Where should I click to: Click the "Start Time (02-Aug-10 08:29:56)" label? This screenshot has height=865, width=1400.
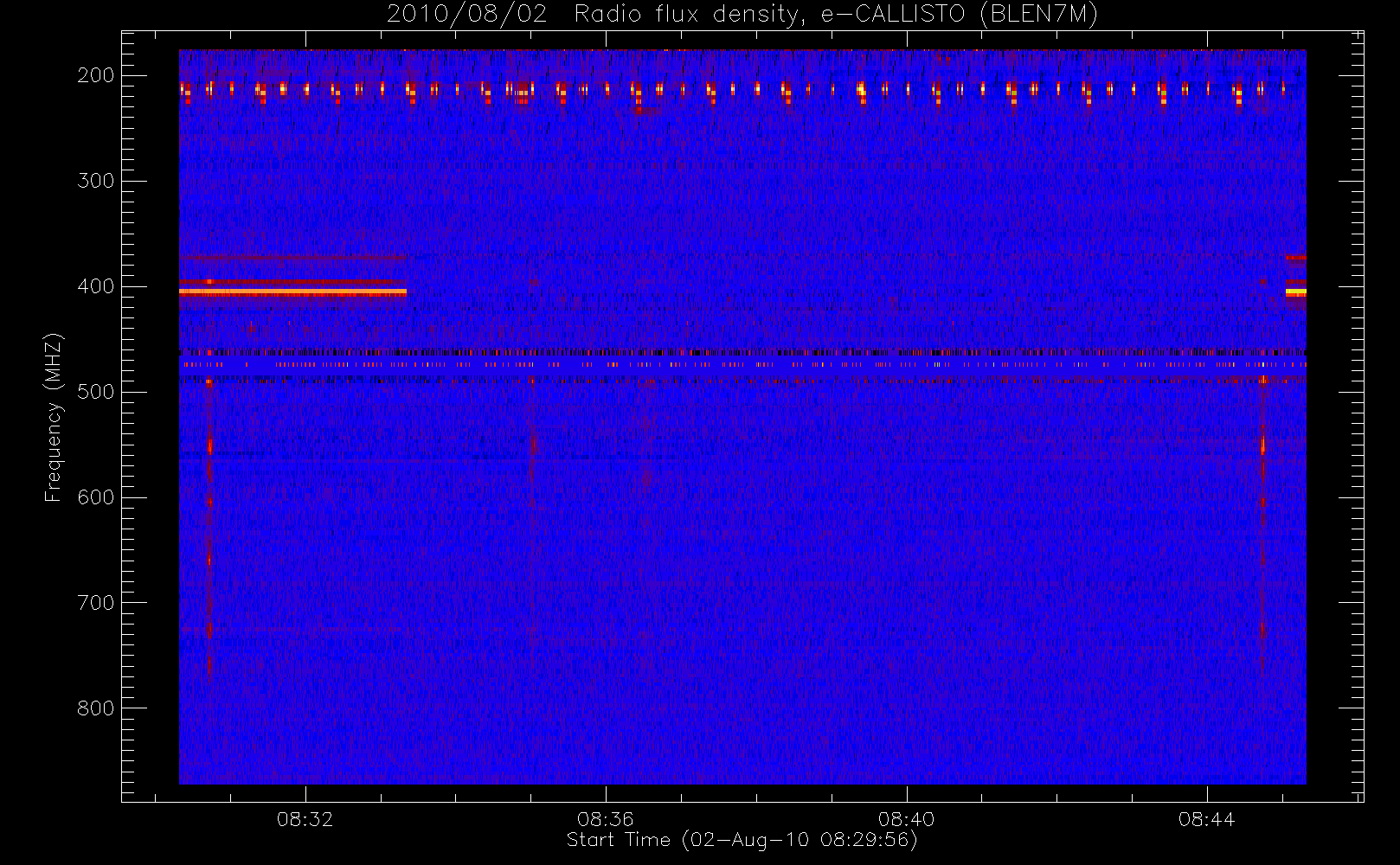tap(742, 840)
